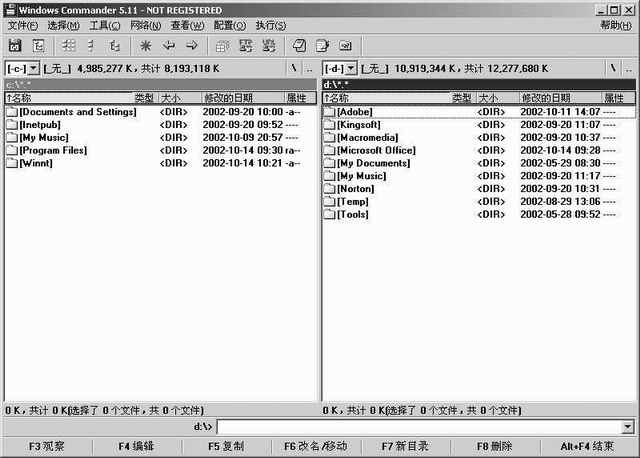Click the command line input field
The width and height of the screenshot is (640, 458).
(419, 427)
